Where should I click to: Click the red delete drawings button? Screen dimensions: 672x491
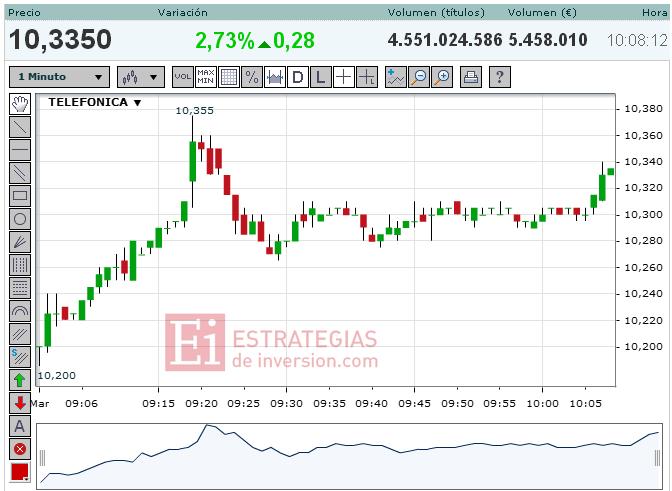coord(20,449)
